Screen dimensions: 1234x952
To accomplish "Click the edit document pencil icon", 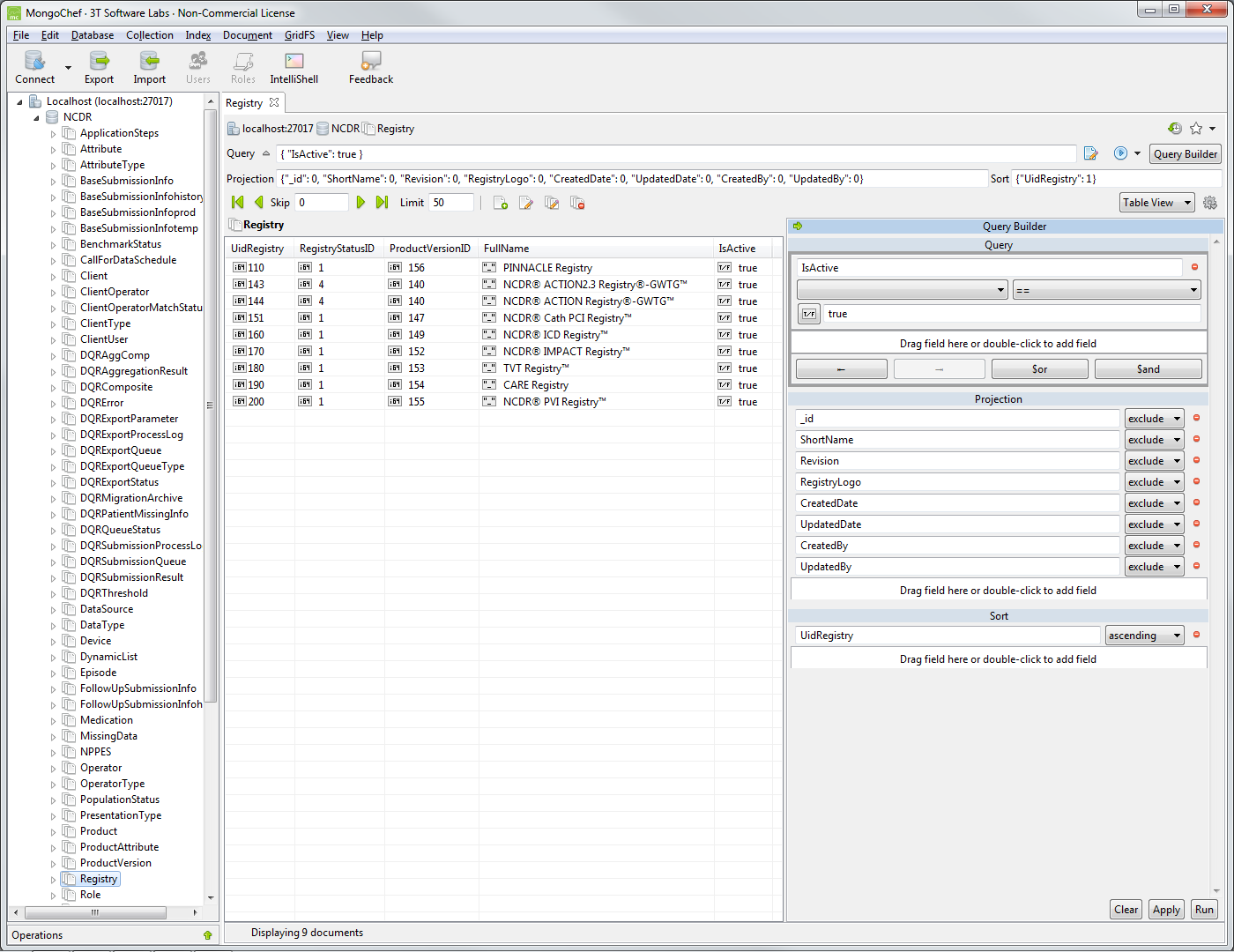I will tap(526, 204).
